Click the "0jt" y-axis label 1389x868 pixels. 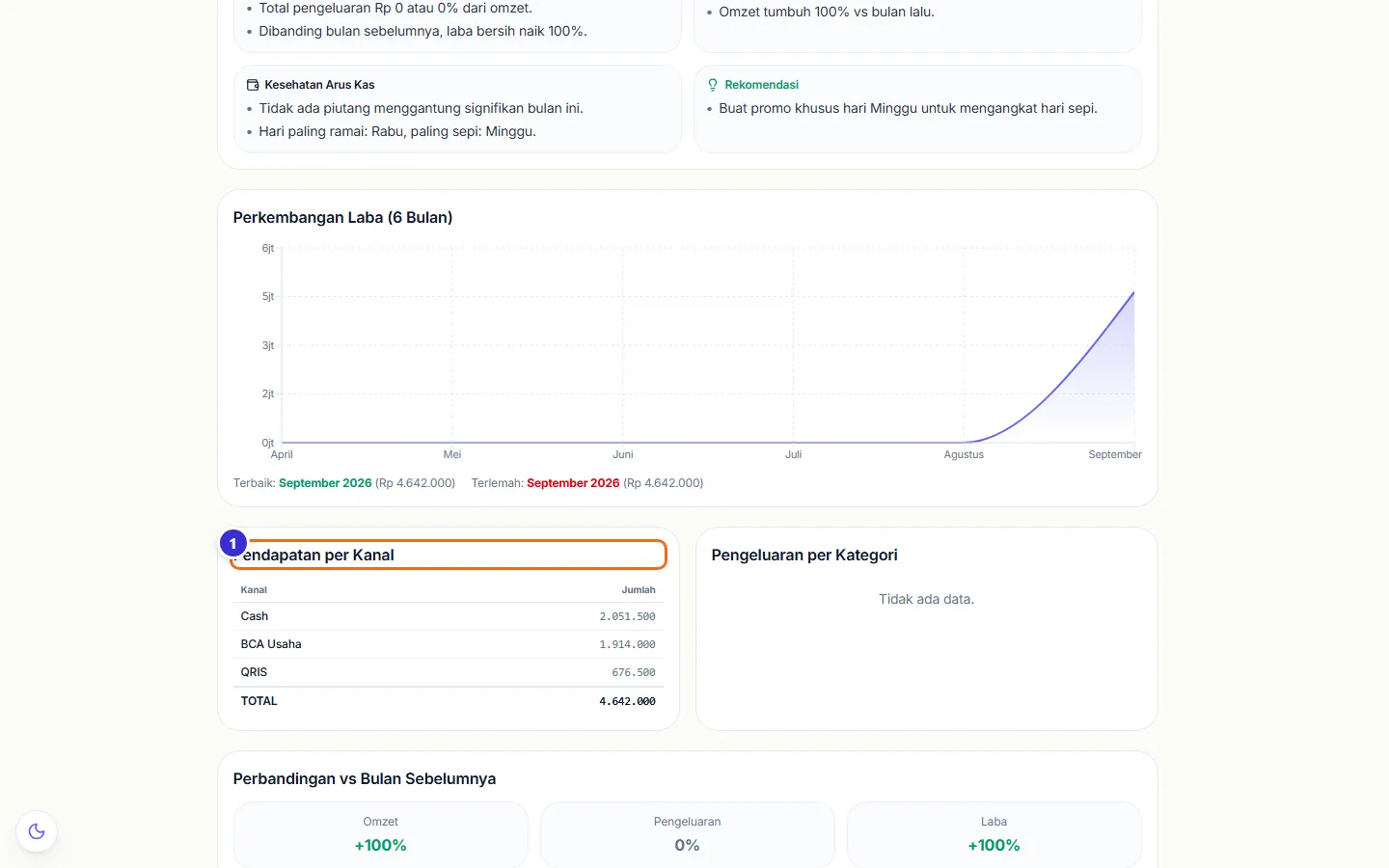(268, 443)
